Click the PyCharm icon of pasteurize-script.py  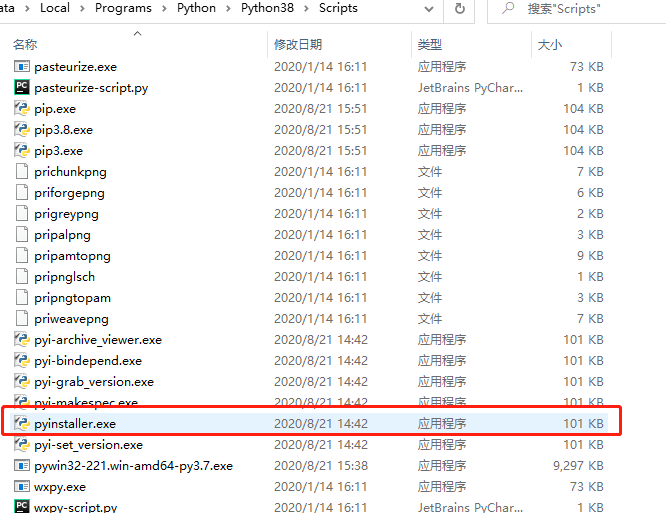(x=22, y=87)
